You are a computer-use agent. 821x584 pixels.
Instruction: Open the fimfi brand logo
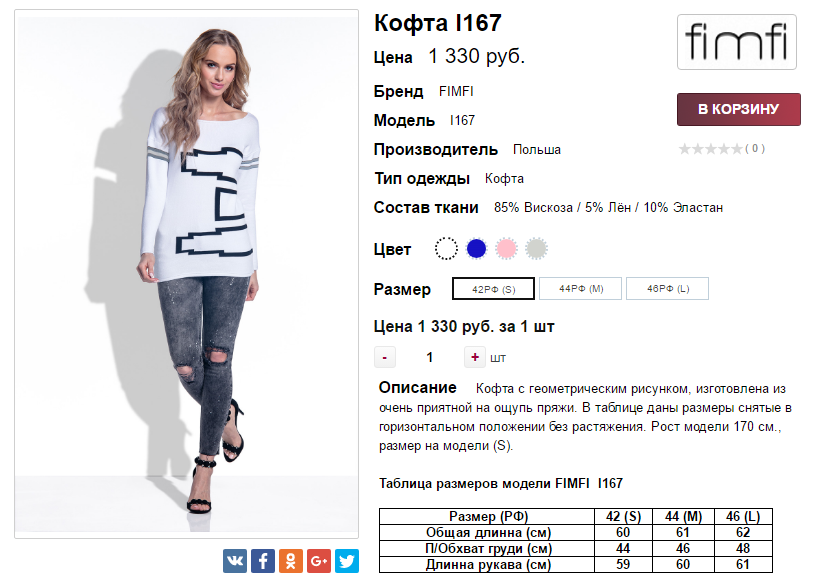(x=737, y=42)
